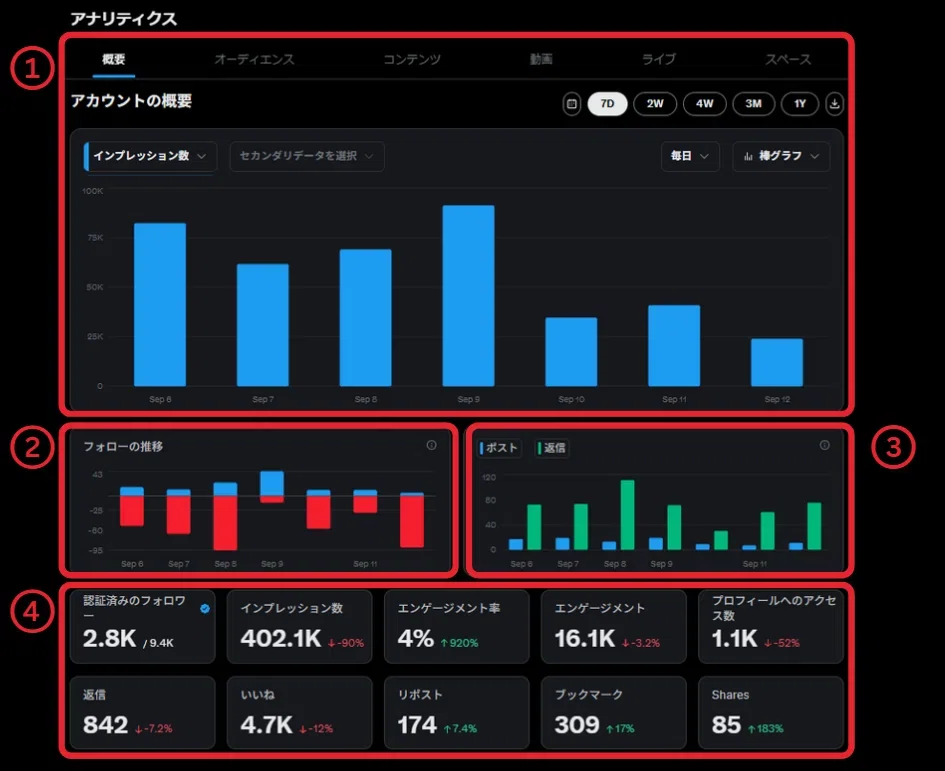Click the Sep 7 impressions bar

pos(263,325)
